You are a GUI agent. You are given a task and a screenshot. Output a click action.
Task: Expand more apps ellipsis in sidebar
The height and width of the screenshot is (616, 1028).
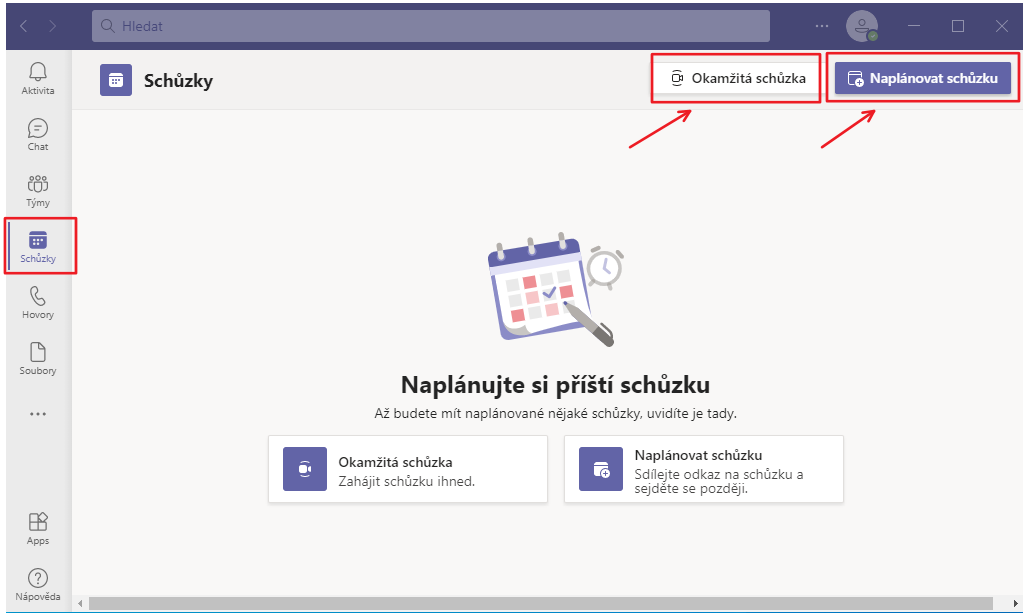(x=38, y=413)
